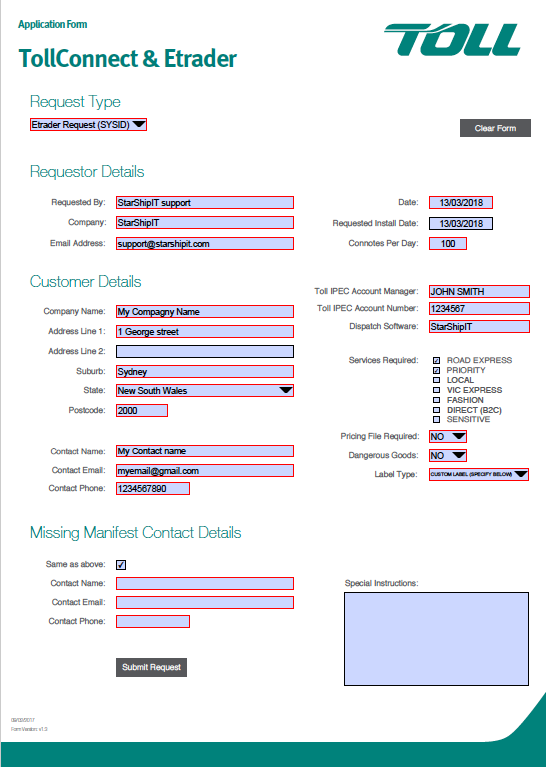Click the requestor Company field with StarShipIT
Viewport: 546px width, 767px height.
click(205, 223)
